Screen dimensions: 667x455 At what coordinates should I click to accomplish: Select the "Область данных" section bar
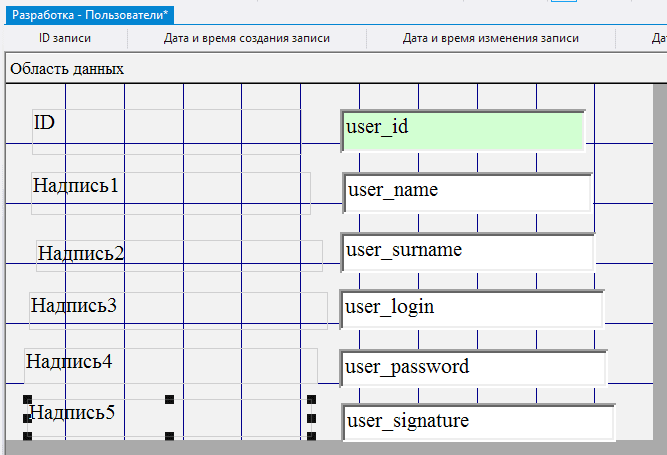66,69
